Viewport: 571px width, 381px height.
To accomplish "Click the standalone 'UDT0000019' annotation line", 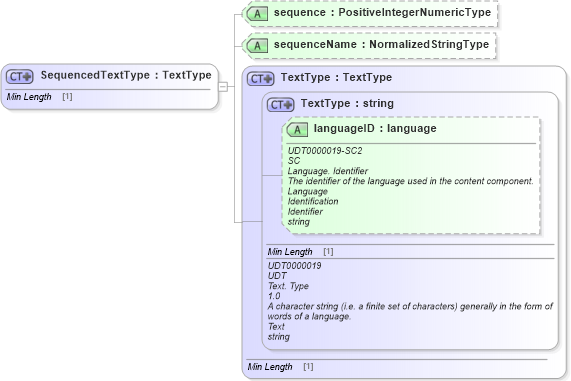I will click(x=294, y=266).
